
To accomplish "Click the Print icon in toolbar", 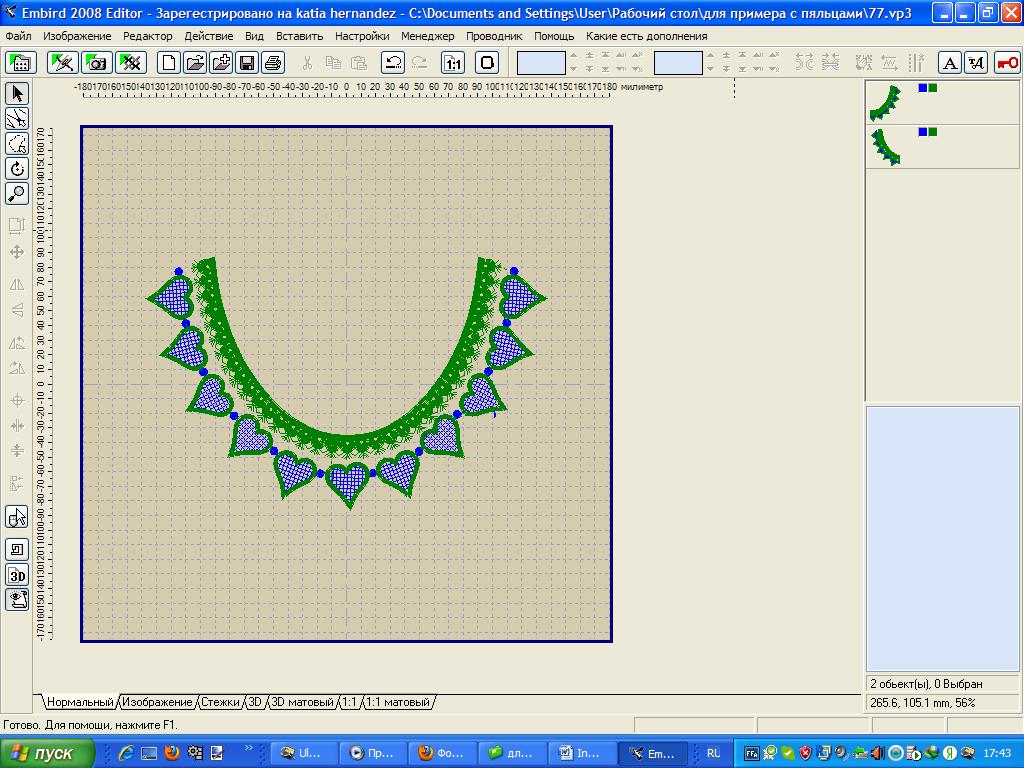I will coord(273,63).
